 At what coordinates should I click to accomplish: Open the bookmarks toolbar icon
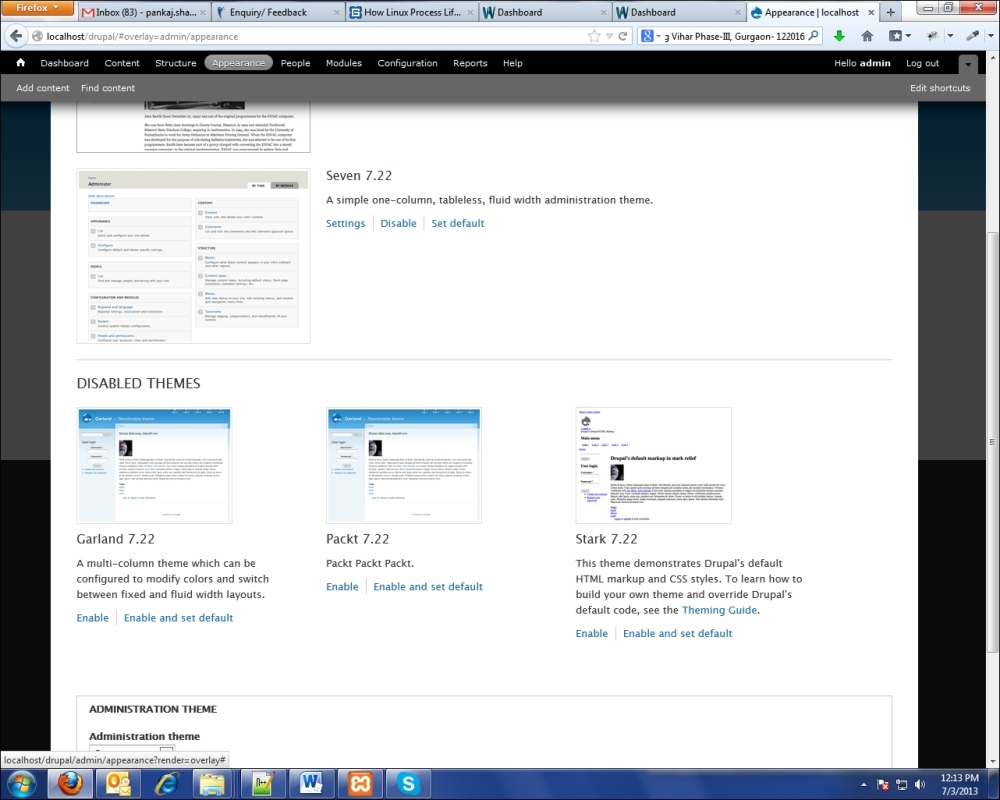click(x=895, y=36)
